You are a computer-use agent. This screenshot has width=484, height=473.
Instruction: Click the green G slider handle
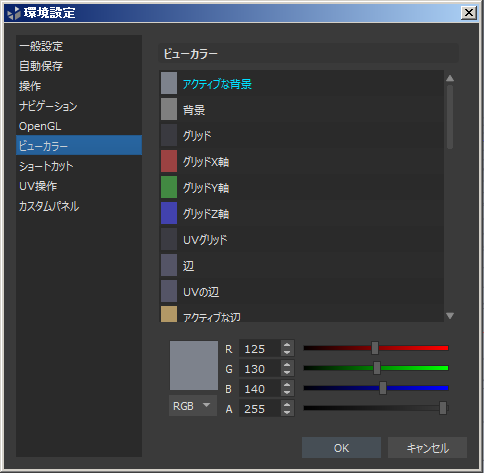tap(377, 368)
